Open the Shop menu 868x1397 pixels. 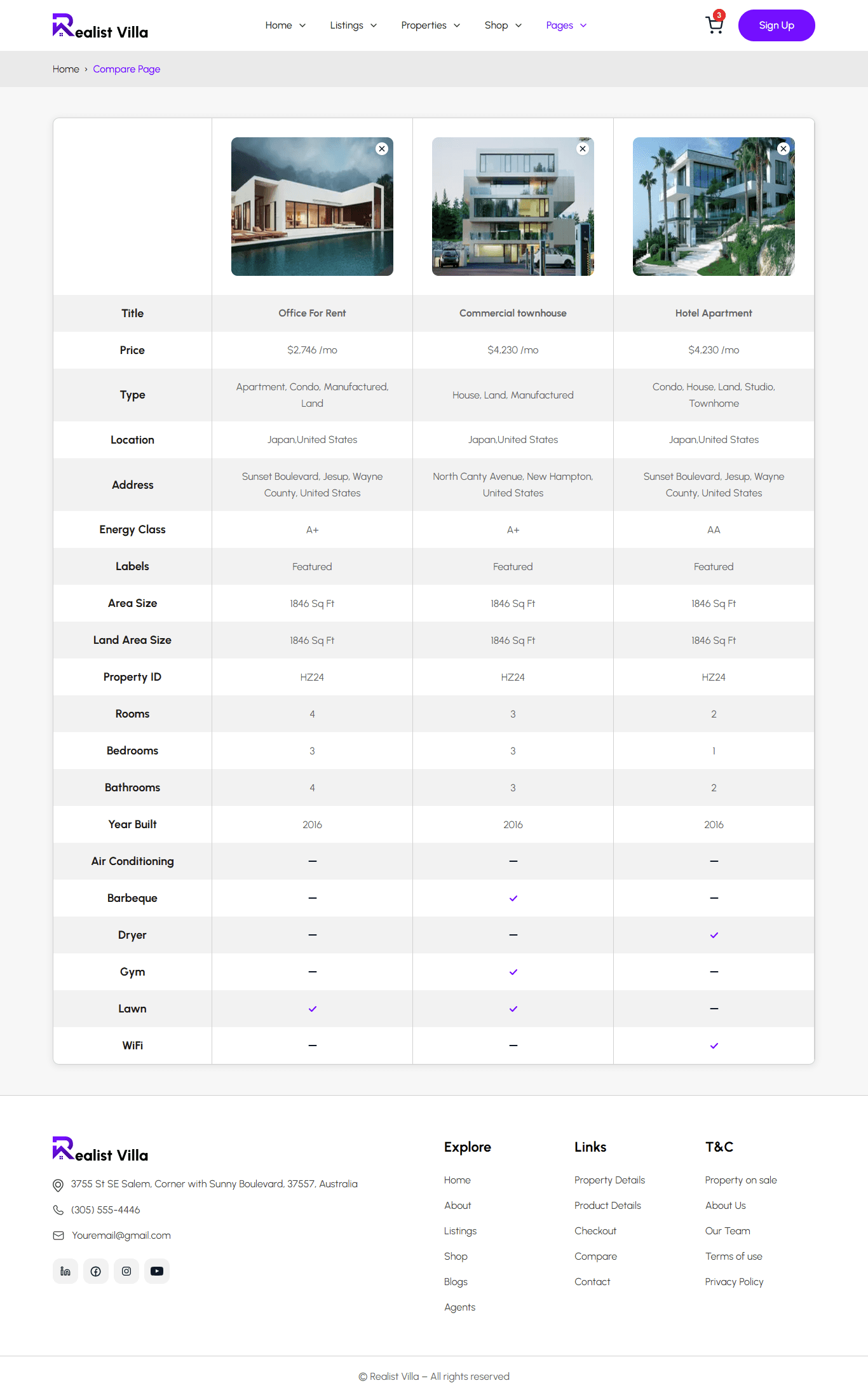503,25
